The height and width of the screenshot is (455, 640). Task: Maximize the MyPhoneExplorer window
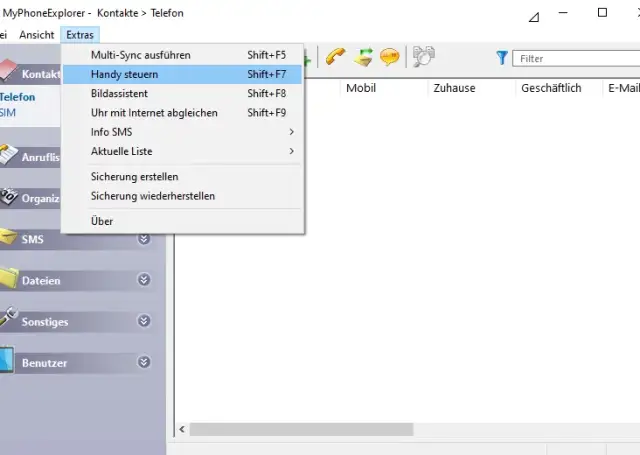[602, 13]
